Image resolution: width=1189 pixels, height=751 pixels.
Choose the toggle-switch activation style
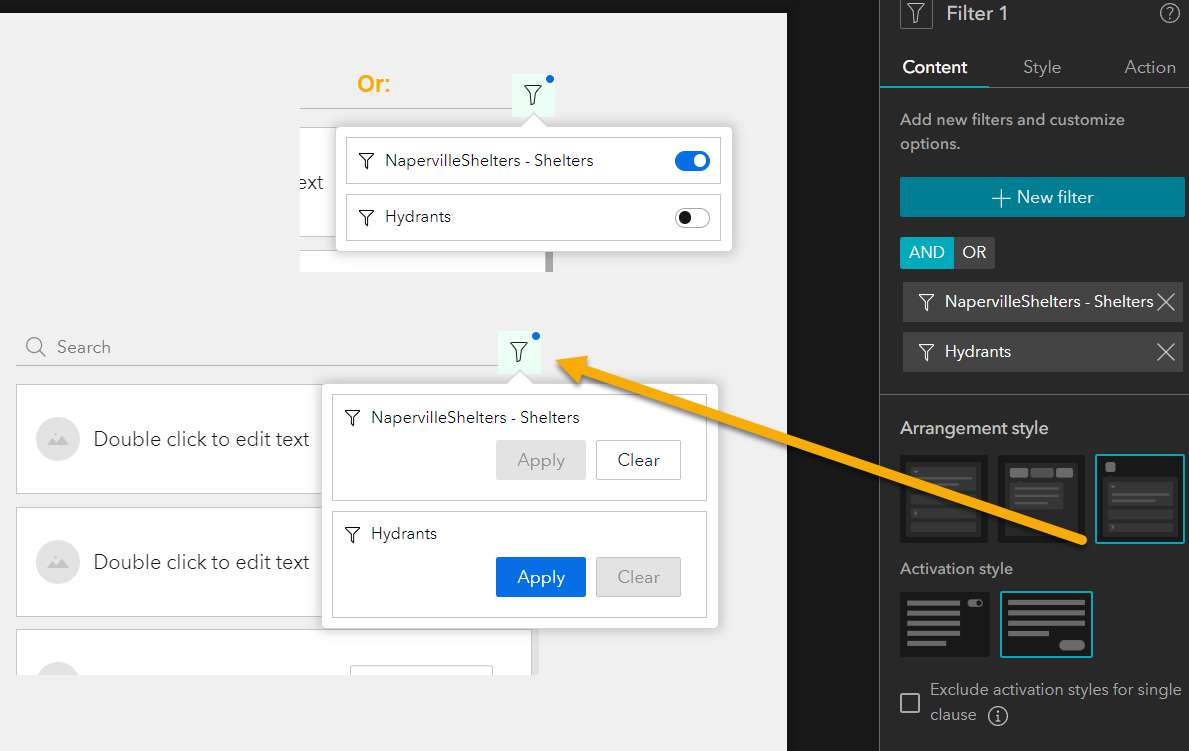[945, 624]
